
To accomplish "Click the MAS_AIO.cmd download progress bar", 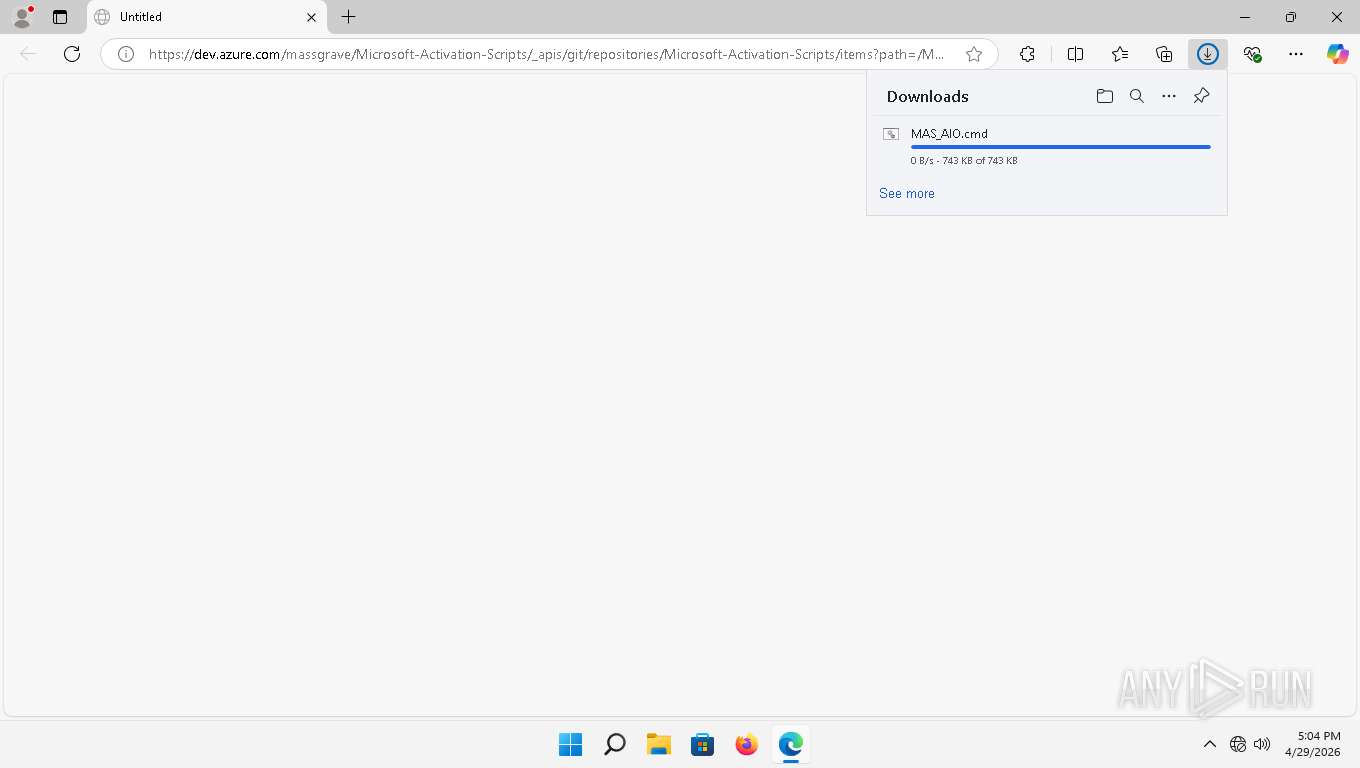I will [1060, 147].
